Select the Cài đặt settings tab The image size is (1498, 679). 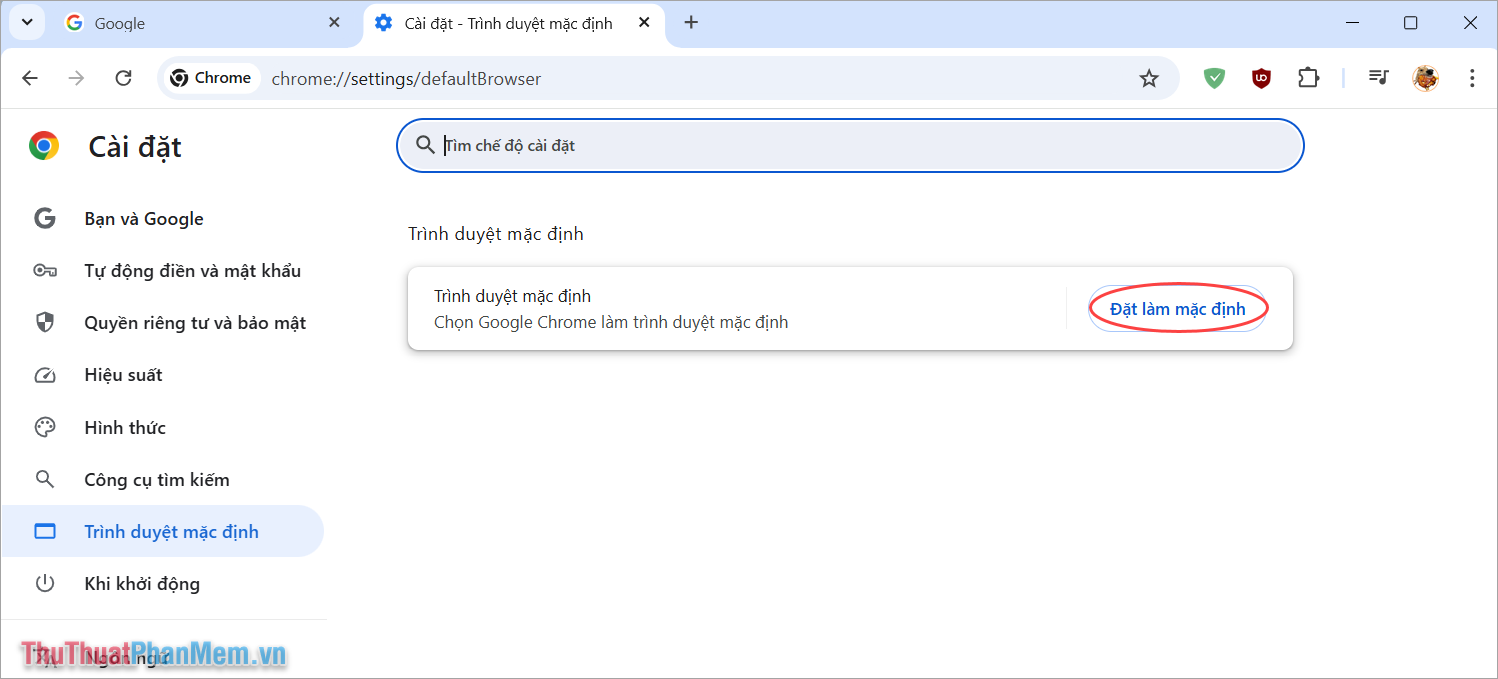point(500,22)
